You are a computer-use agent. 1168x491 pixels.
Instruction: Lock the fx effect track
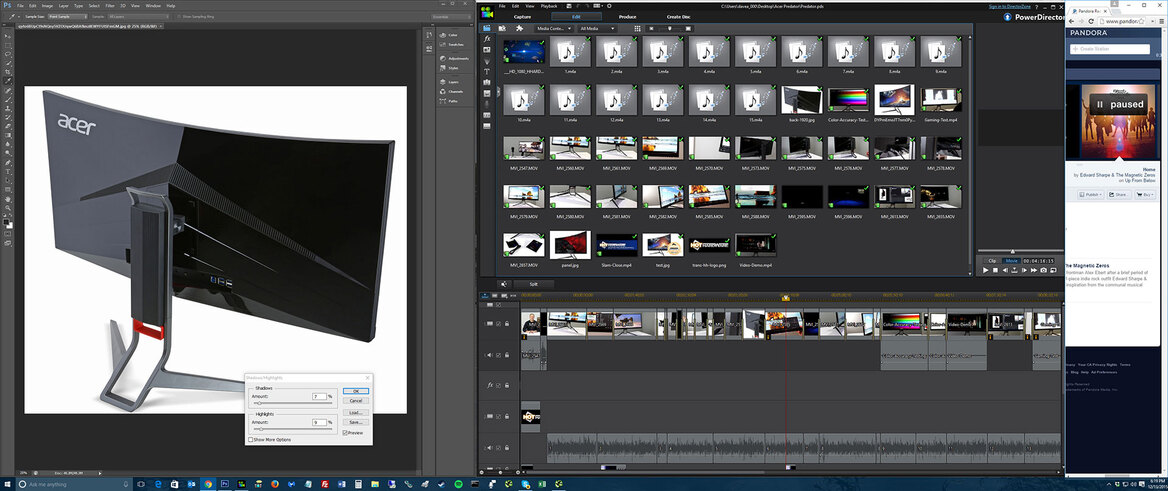click(507, 386)
